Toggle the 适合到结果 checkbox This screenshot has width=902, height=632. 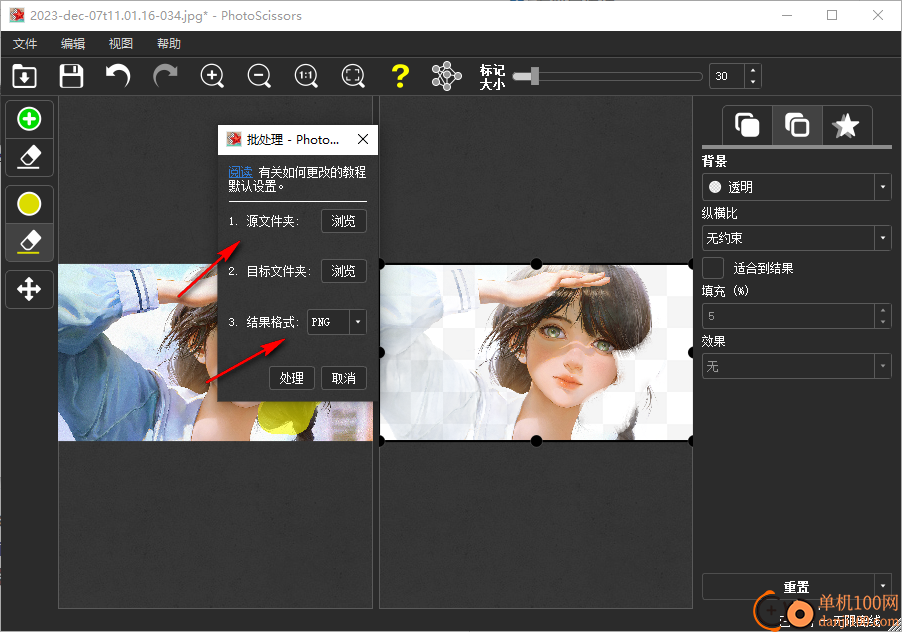click(x=713, y=268)
